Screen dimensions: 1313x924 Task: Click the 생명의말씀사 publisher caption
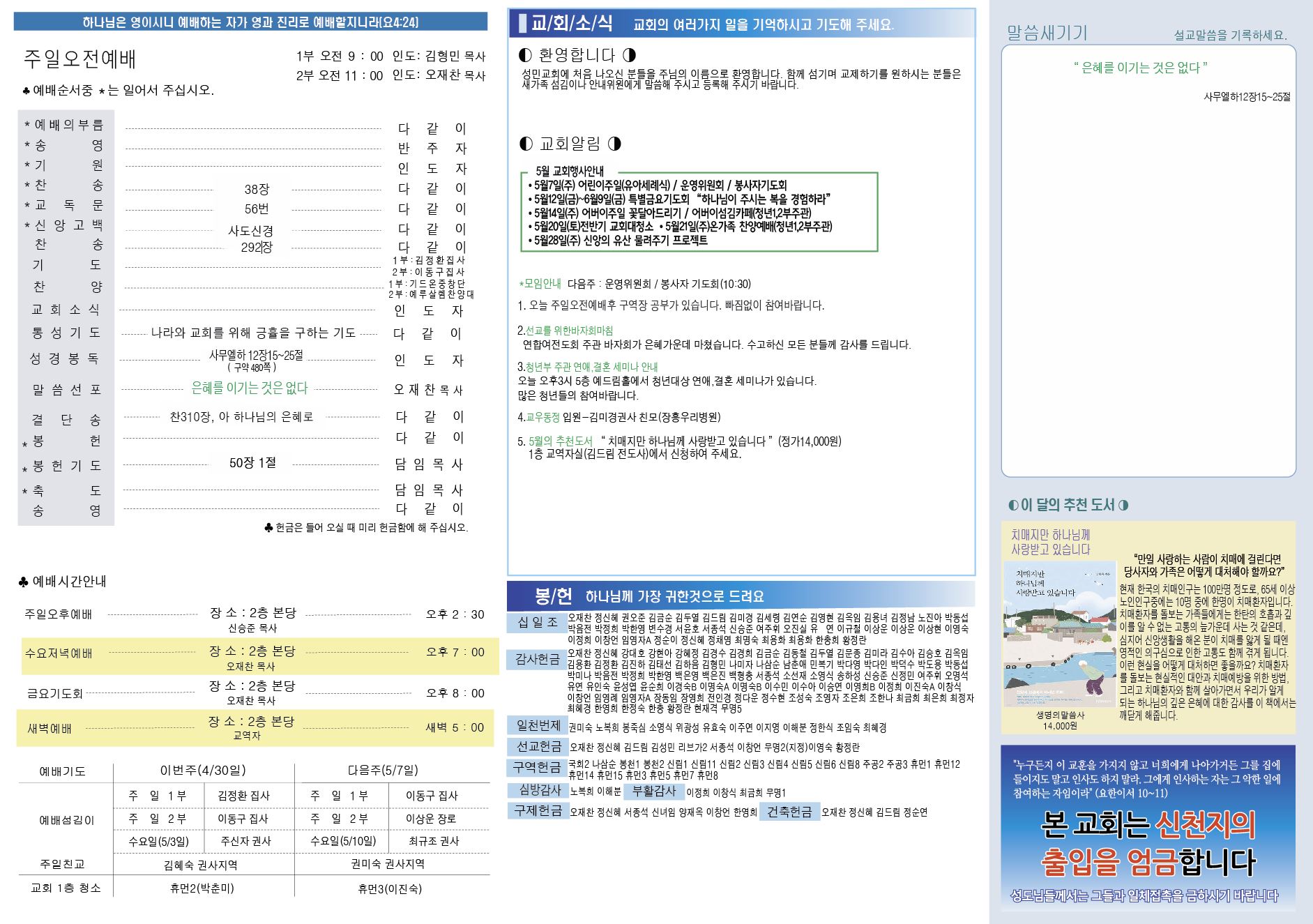(x=1060, y=715)
